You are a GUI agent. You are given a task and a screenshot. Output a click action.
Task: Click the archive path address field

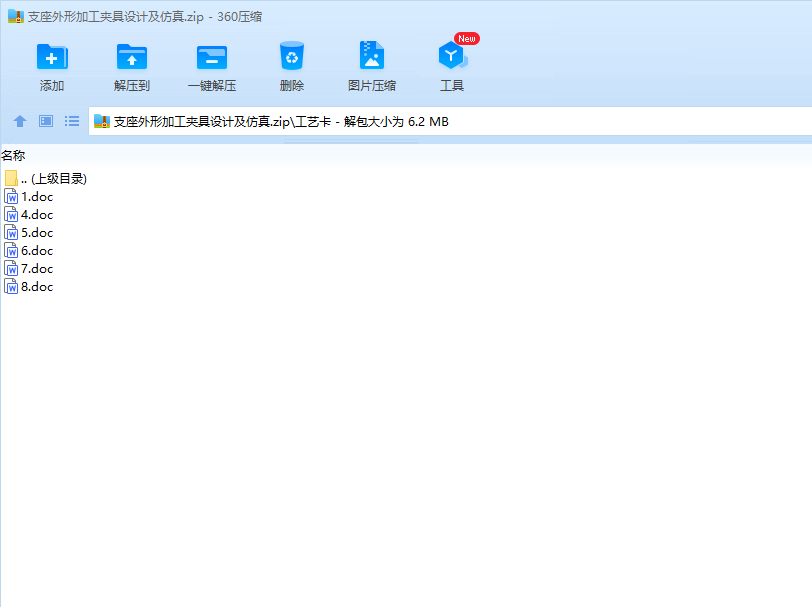(x=450, y=121)
